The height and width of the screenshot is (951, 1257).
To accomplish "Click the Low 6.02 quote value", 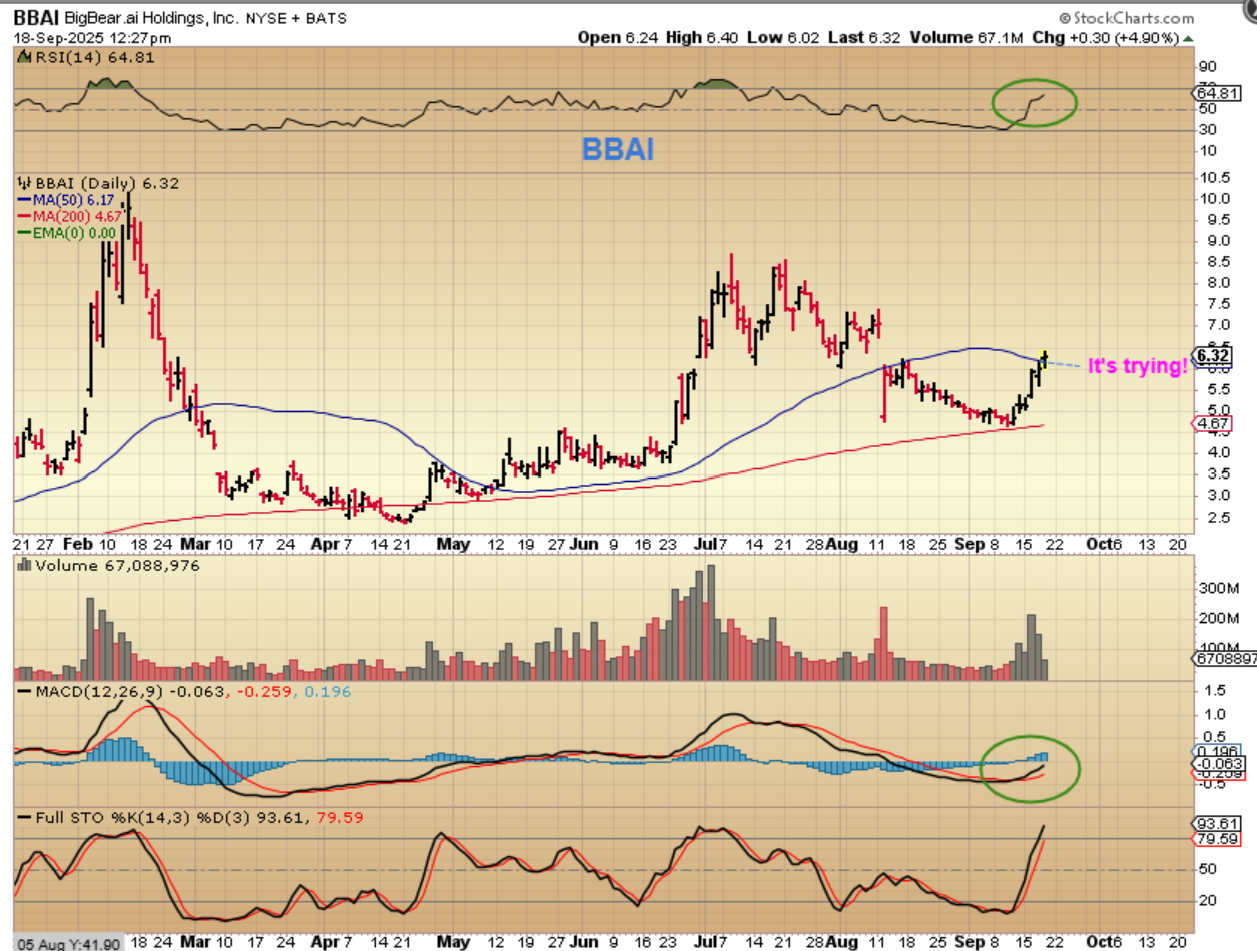I will click(x=781, y=37).
